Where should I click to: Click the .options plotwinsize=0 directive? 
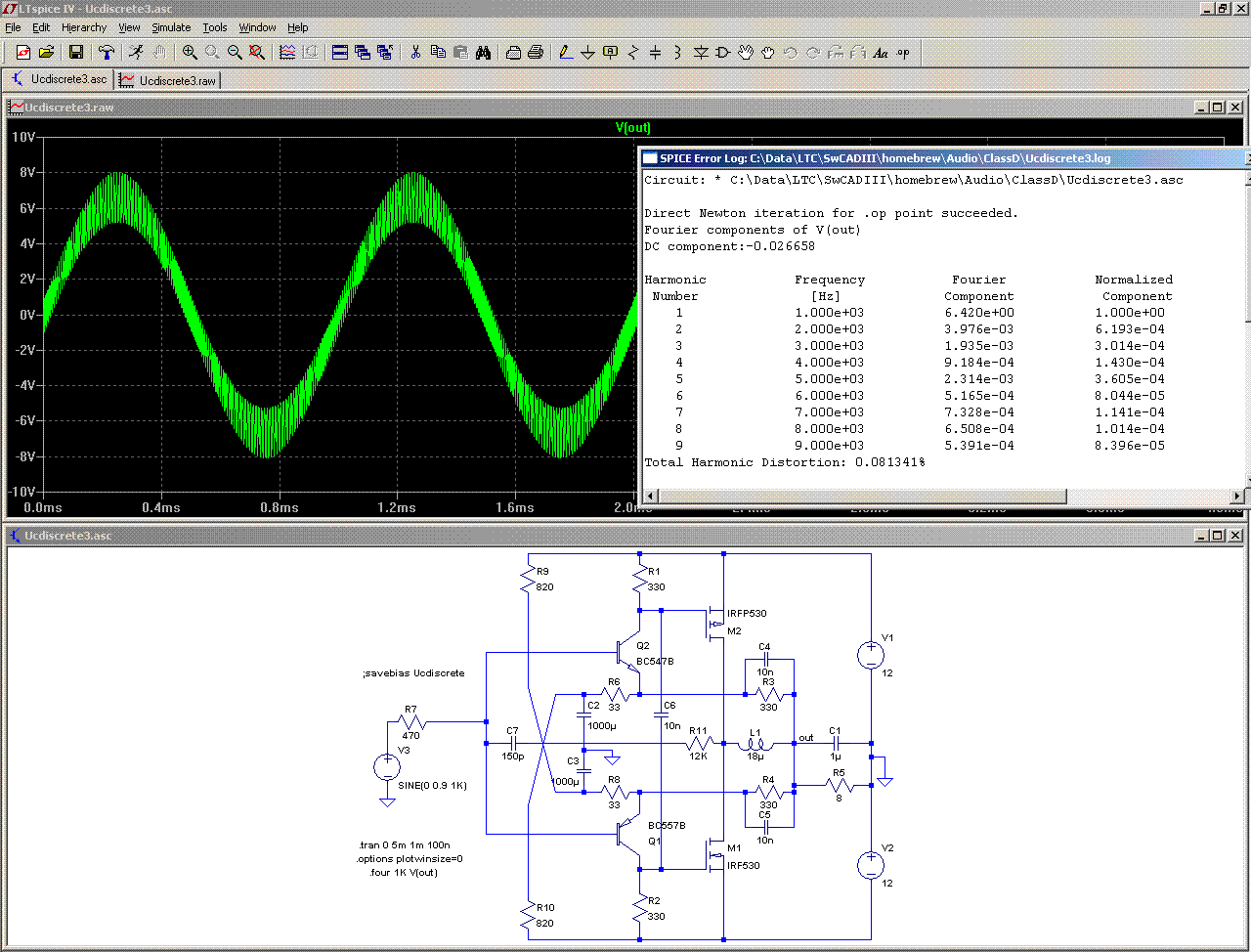coord(410,859)
